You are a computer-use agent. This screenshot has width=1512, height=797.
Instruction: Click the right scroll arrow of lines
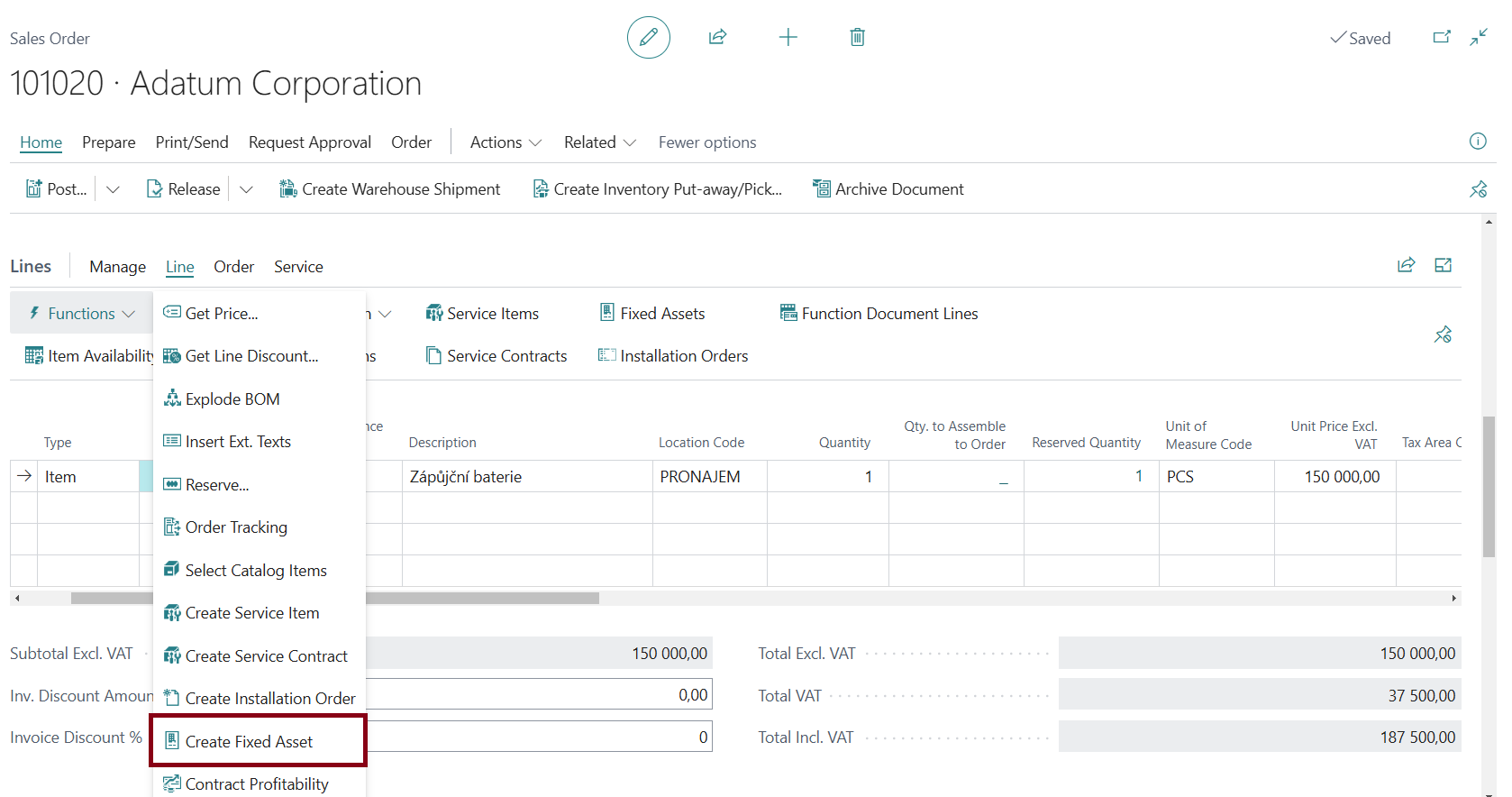pyautogui.click(x=1453, y=598)
